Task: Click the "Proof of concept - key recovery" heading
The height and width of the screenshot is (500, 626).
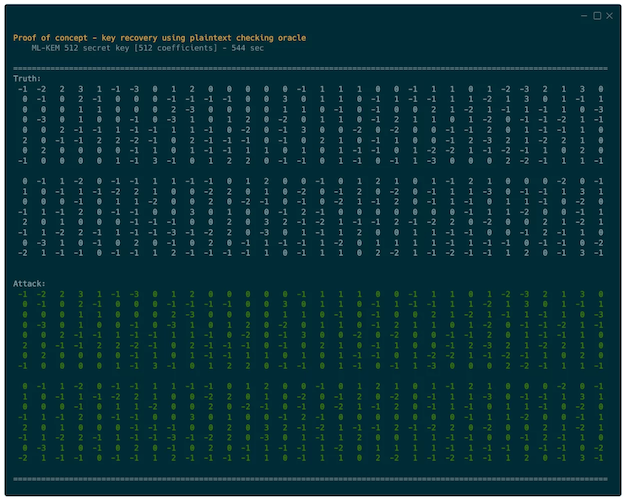Action: click(160, 38)
